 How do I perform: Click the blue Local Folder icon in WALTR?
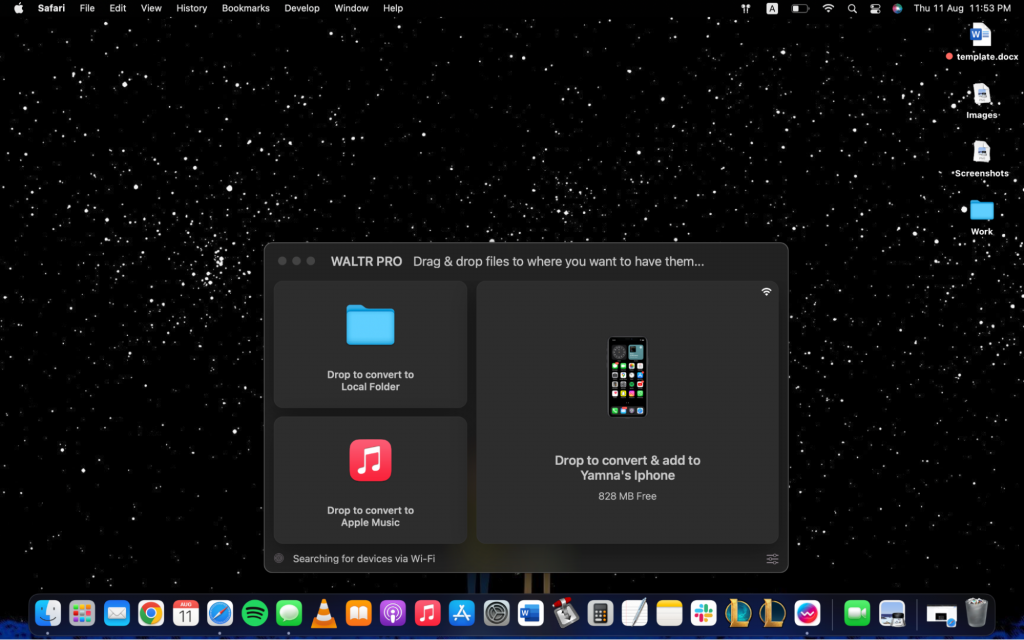click(x=370, y=325)
